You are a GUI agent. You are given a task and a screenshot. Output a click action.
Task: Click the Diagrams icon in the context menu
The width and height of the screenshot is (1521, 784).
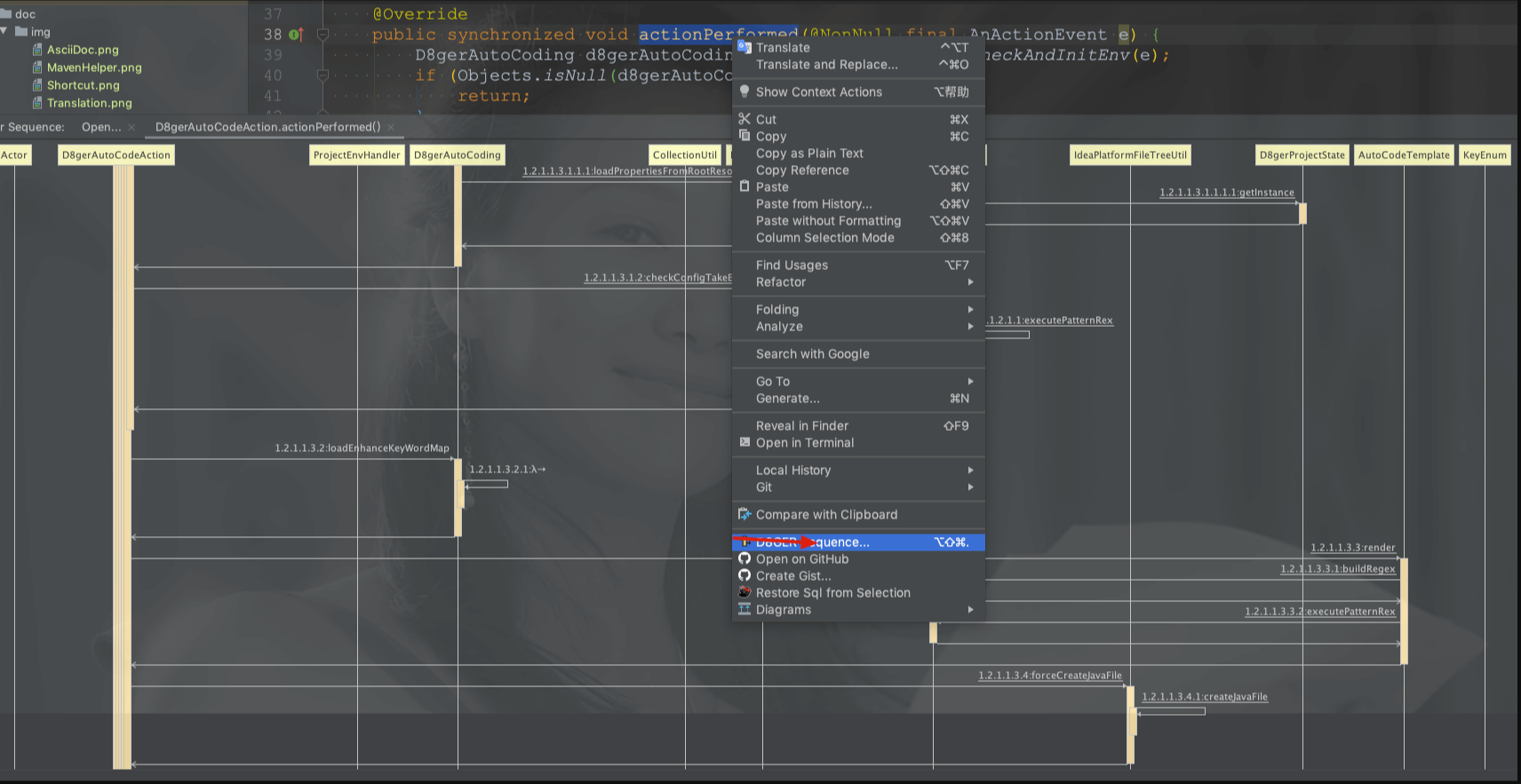pos(745,609)
